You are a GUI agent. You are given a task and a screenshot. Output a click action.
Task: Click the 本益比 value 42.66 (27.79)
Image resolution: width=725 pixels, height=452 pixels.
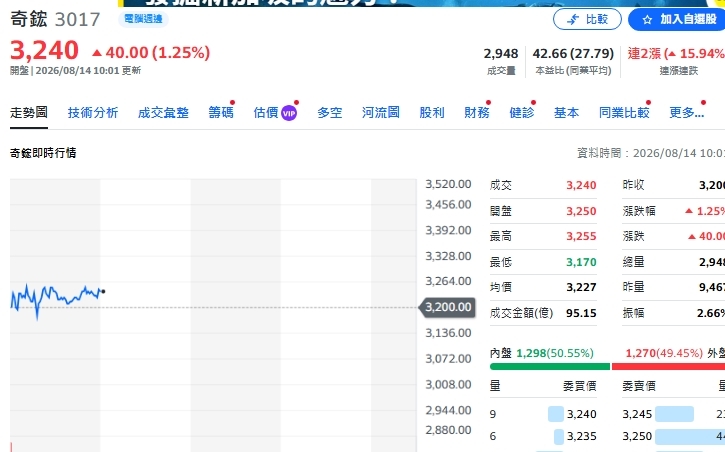point(573,54)
